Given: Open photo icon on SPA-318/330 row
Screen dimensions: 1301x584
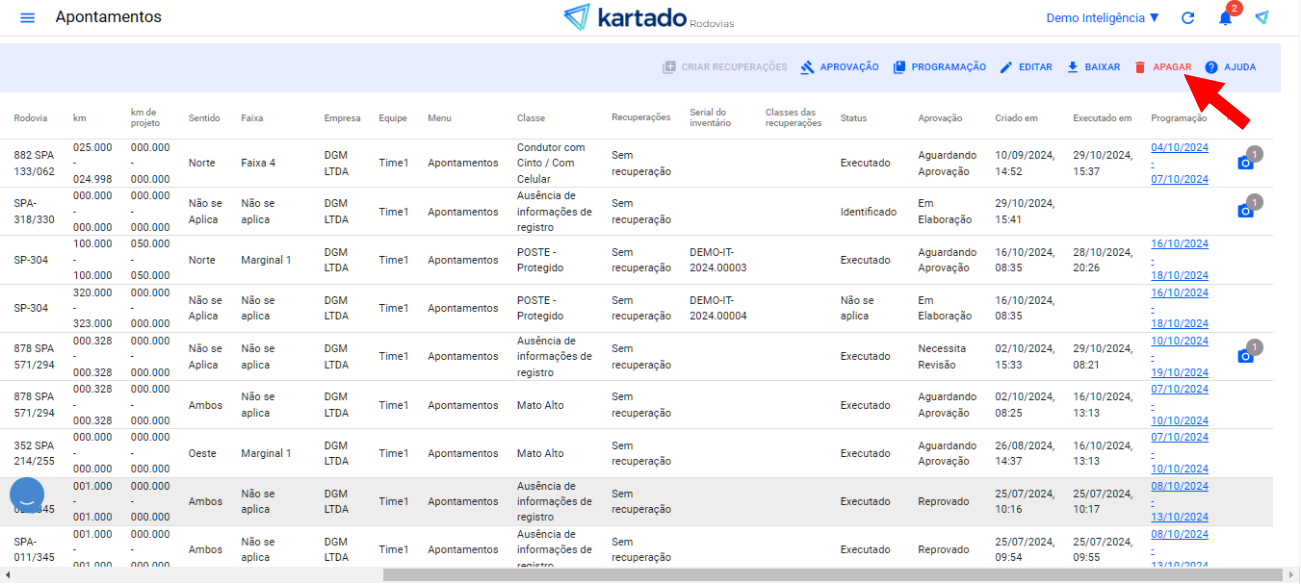Looking at the screenshot, I should (1245, 210).
